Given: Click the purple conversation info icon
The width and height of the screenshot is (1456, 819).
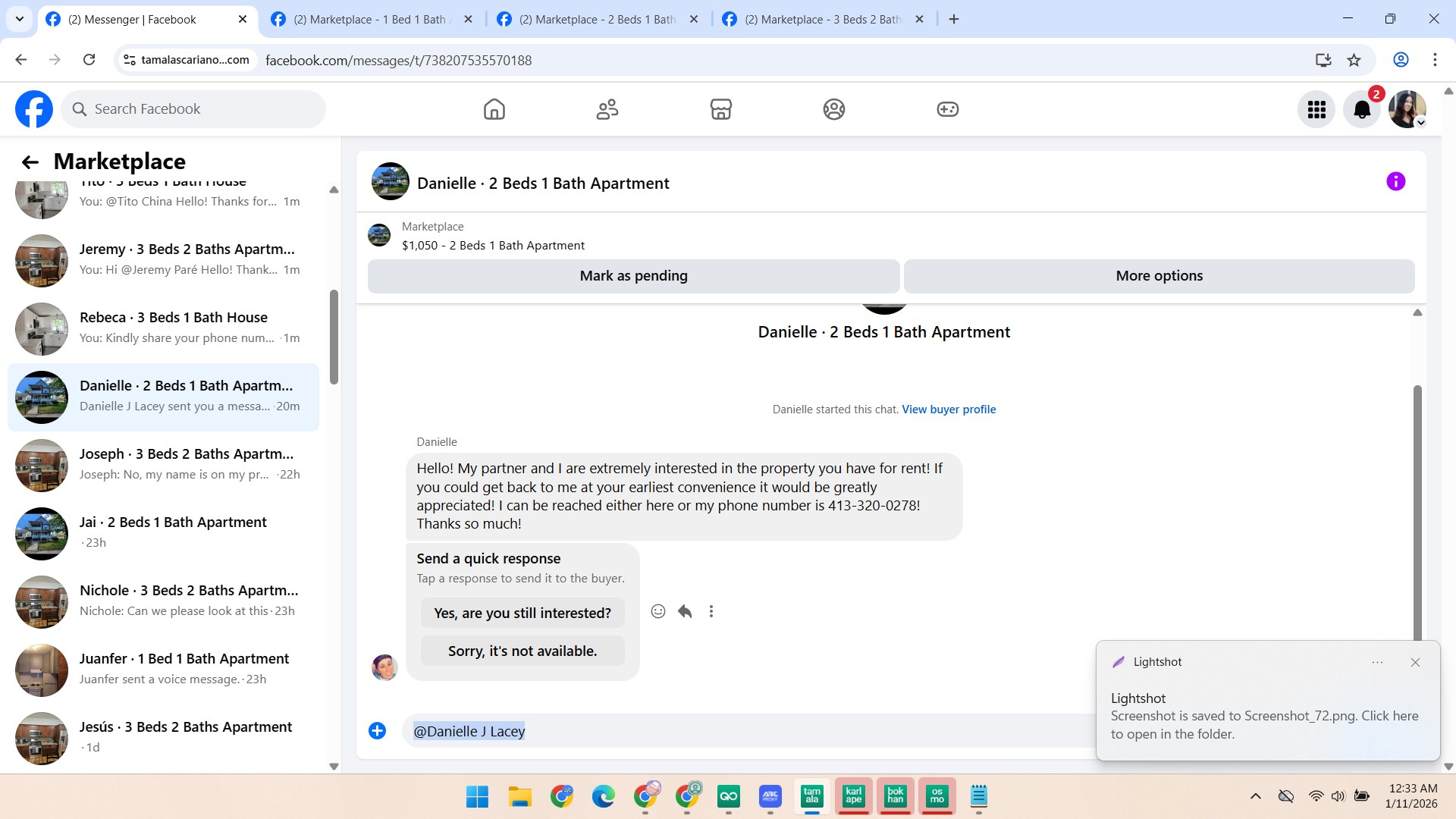Looking at the screenshot, I should [1395, 181].
